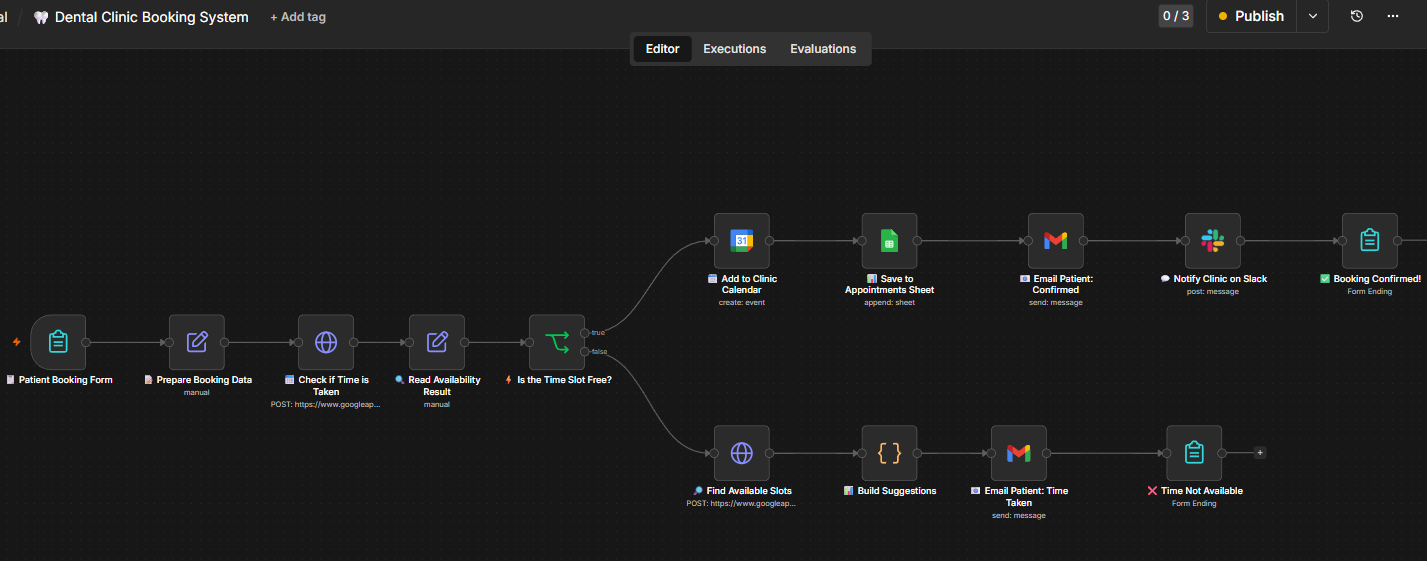Viewport: 1427px width, 561px height.
Task: Click the Email Patient: Confirmed Gmail node
Action: pyautogui.click(x=1056, y=241)
